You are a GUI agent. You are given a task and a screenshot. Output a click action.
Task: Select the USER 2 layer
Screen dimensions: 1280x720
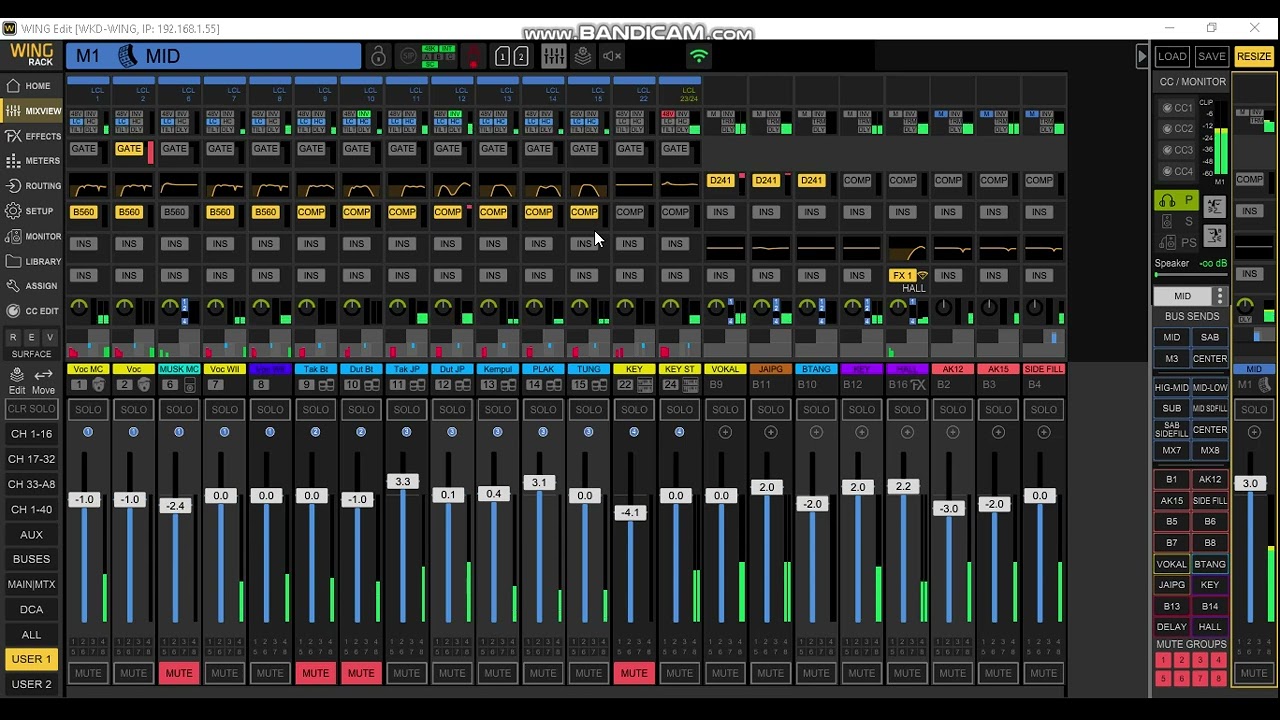(x=31, y=684)
